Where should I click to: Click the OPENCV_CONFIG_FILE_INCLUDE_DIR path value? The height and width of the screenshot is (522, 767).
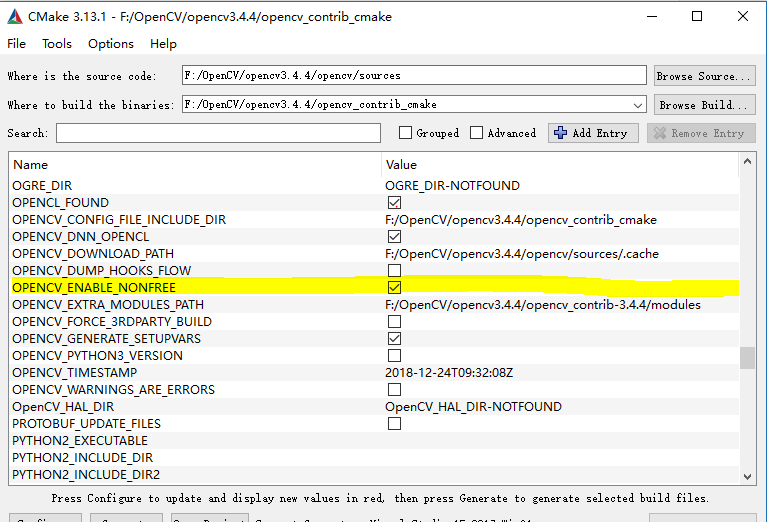[521, 220]
